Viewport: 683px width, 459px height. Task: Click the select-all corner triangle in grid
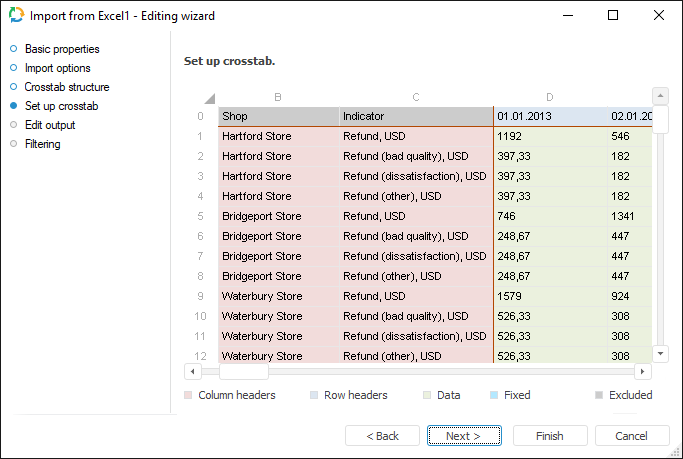209,98
